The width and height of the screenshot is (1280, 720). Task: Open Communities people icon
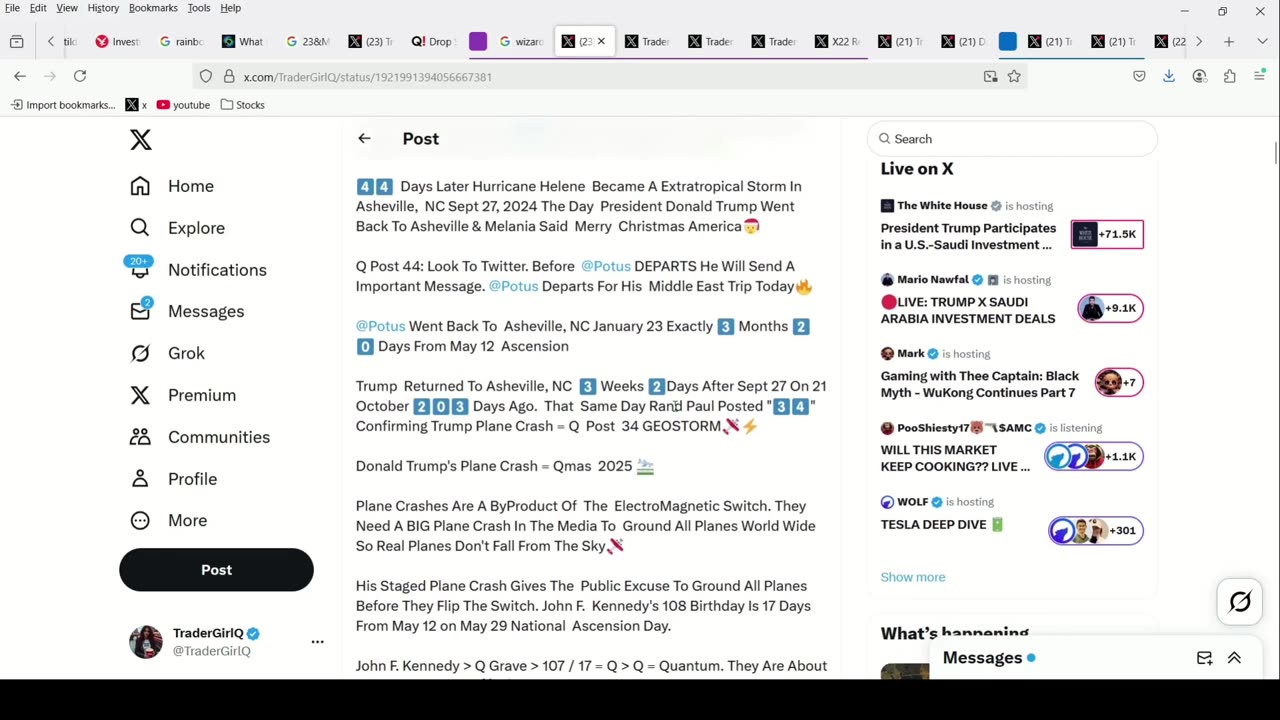140,437
